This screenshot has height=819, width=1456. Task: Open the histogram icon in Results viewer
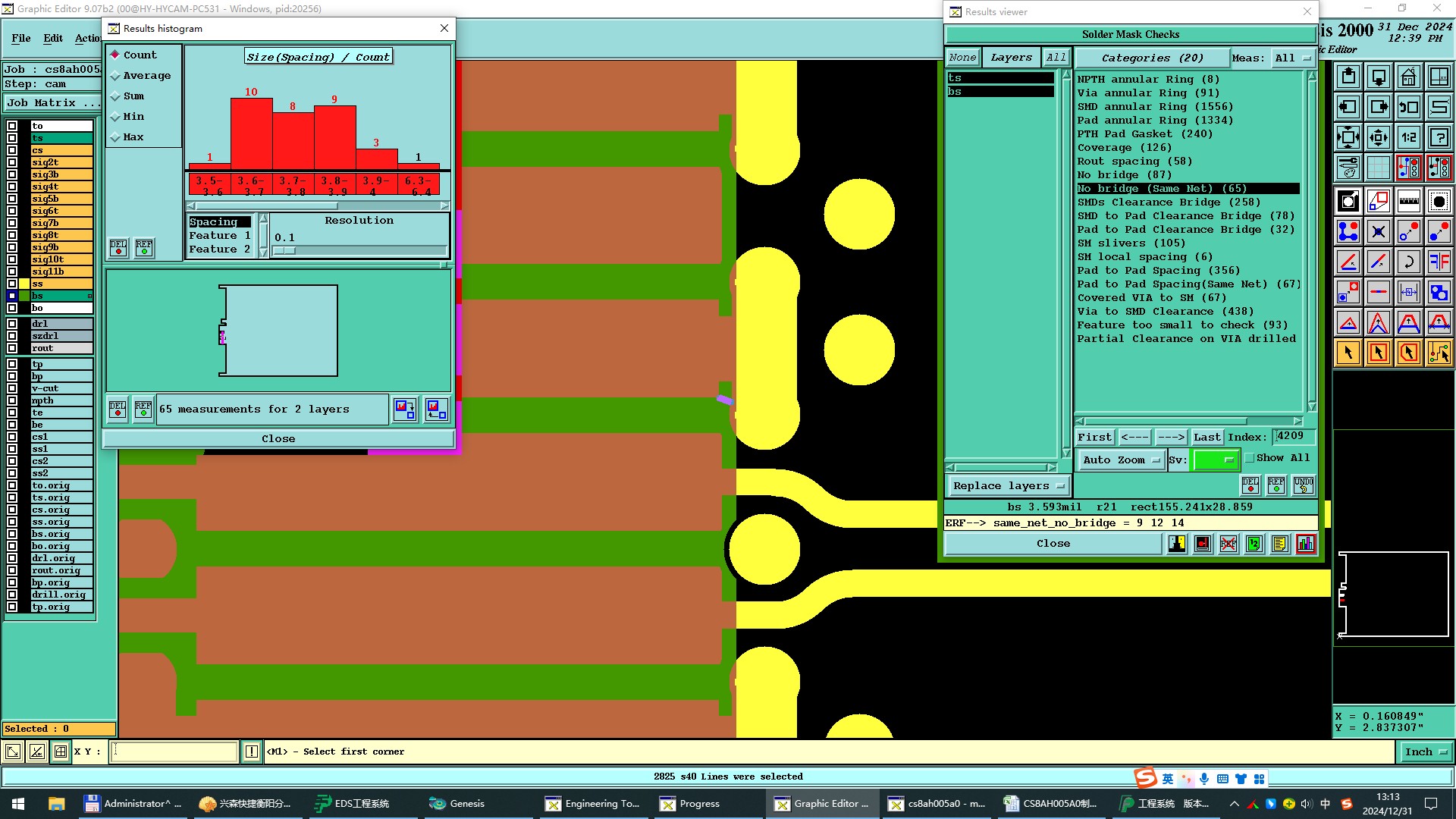tap(1306, 544)
